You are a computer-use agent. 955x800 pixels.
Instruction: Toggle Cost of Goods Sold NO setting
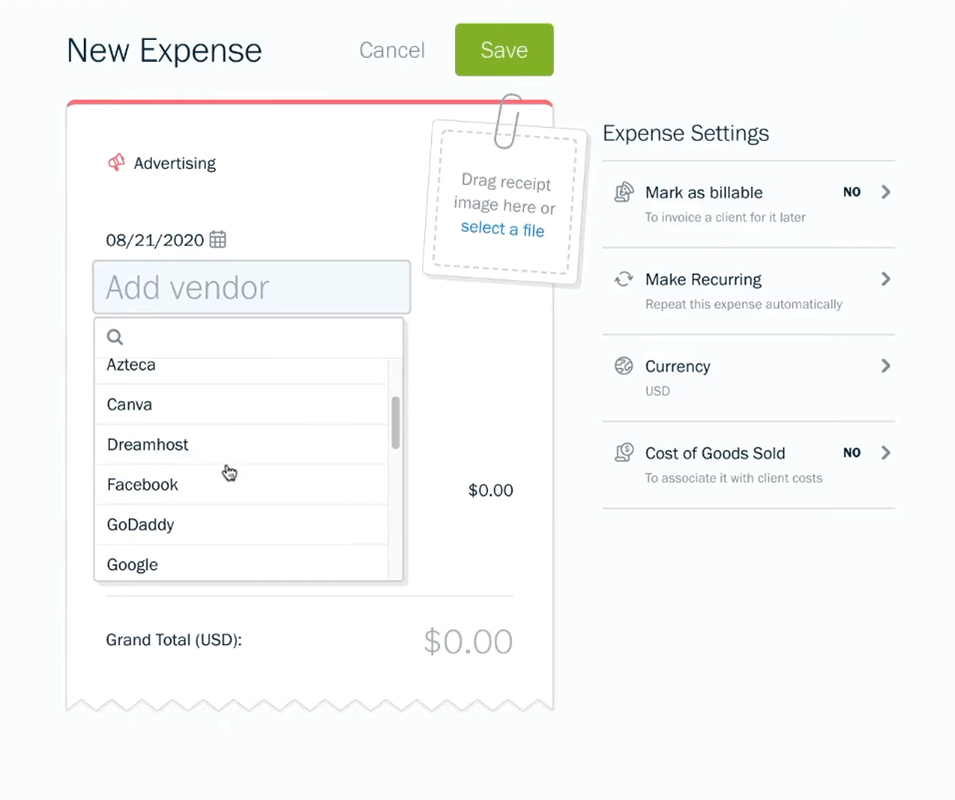click(x=851, y=453)
